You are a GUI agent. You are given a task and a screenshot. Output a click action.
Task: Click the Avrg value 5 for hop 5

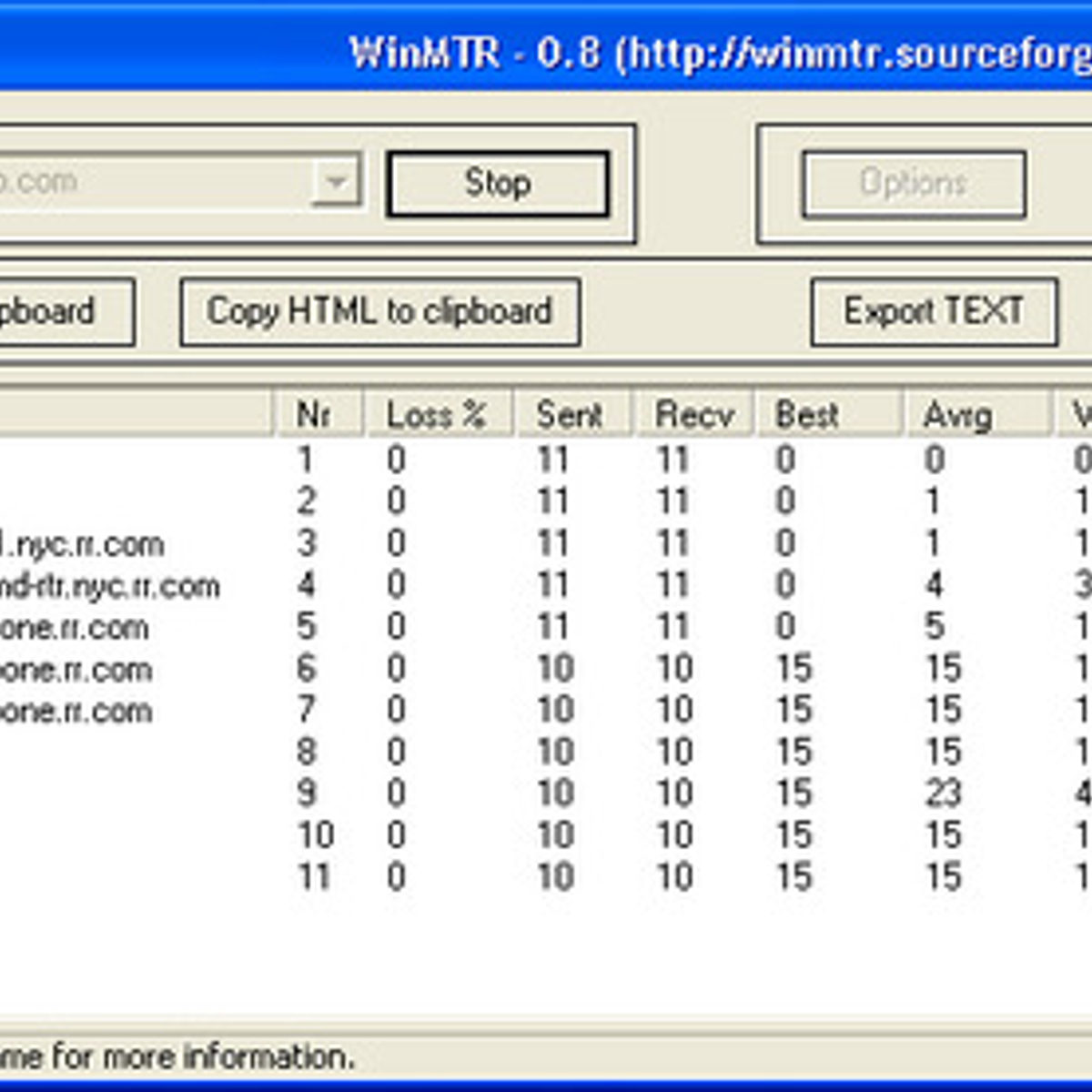pos(935,627)
